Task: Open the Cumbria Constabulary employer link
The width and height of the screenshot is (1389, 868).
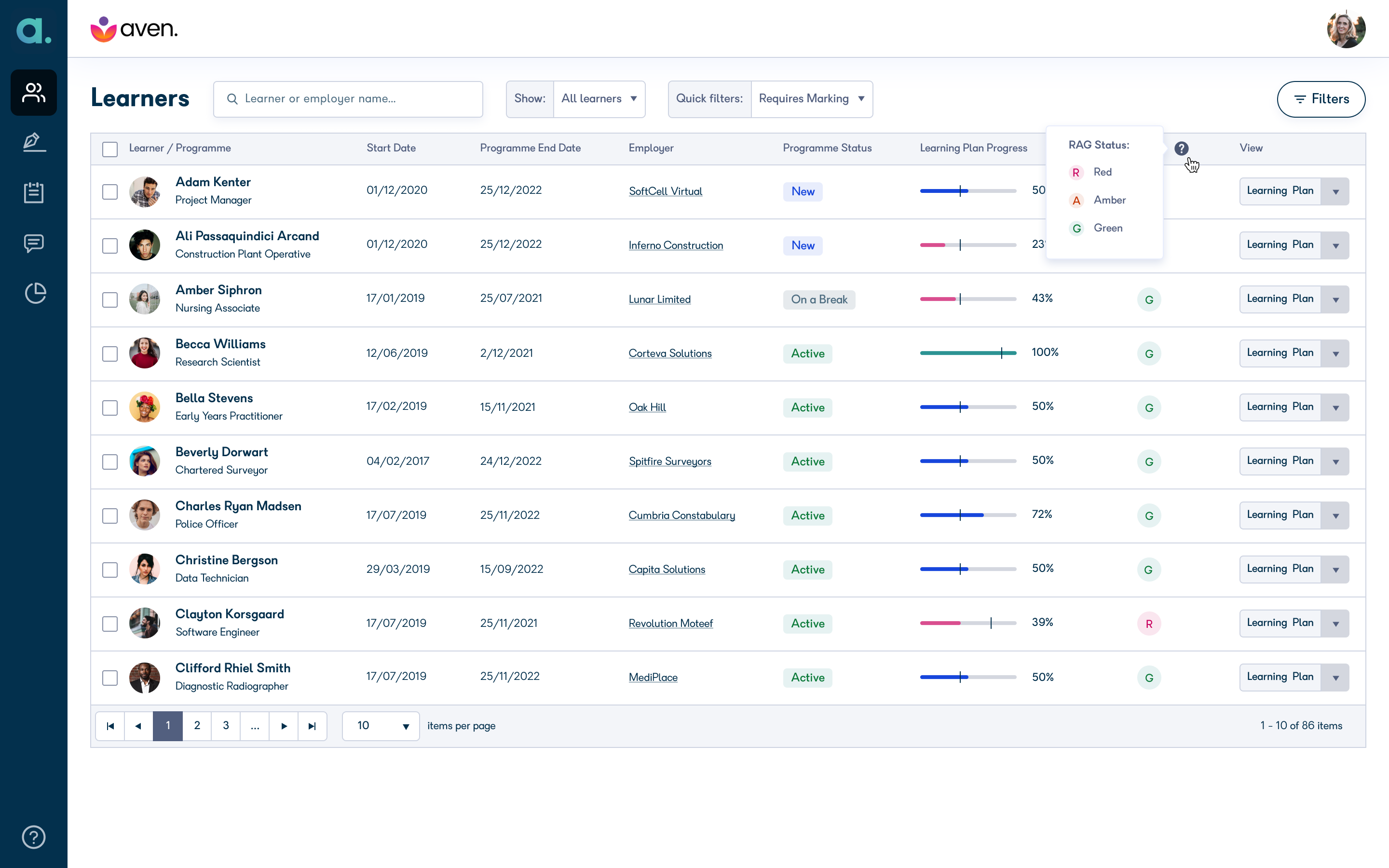Action: point(682,515)
